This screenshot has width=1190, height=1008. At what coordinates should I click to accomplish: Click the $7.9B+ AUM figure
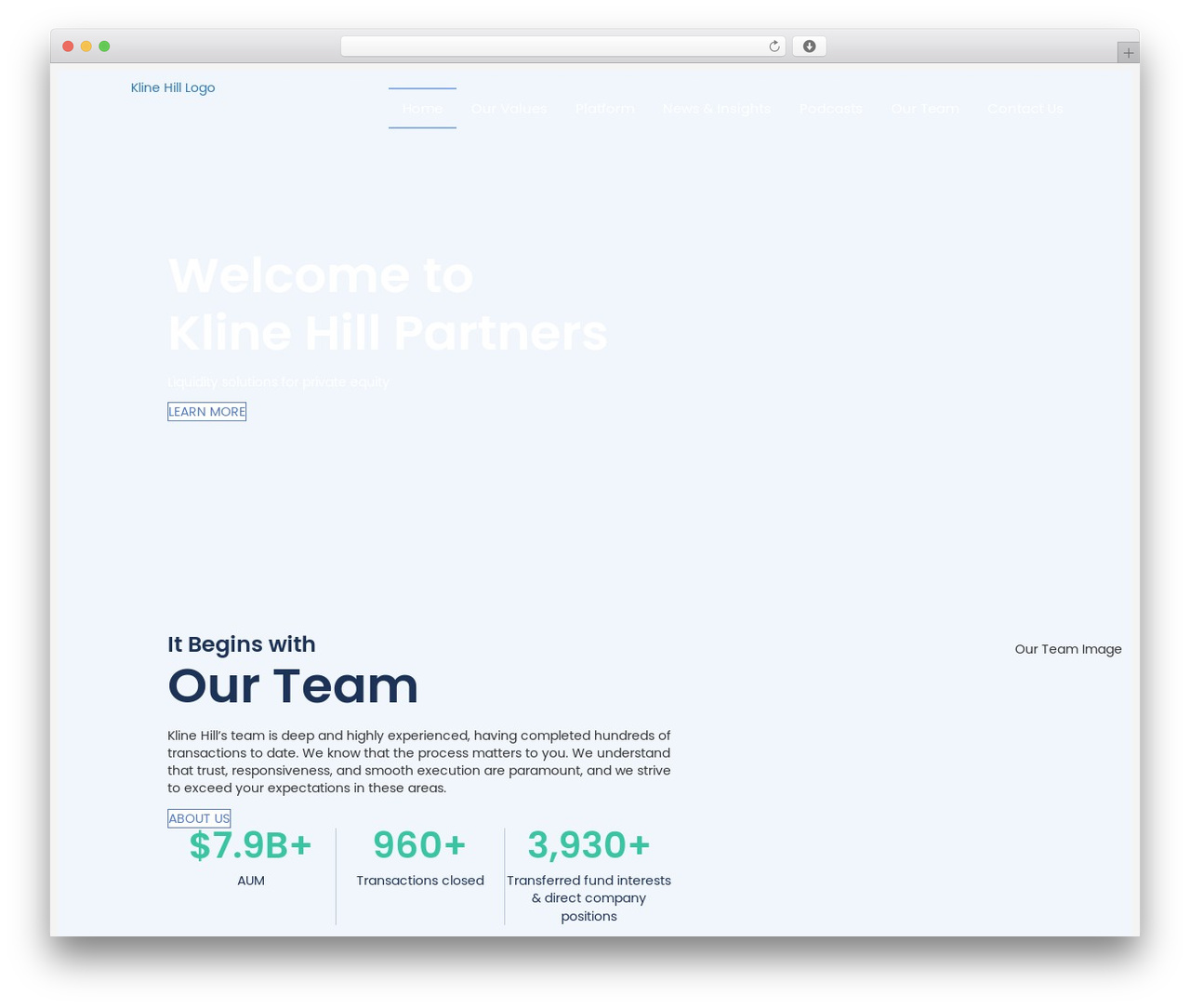pyautogui.click(x=251, y=845)
